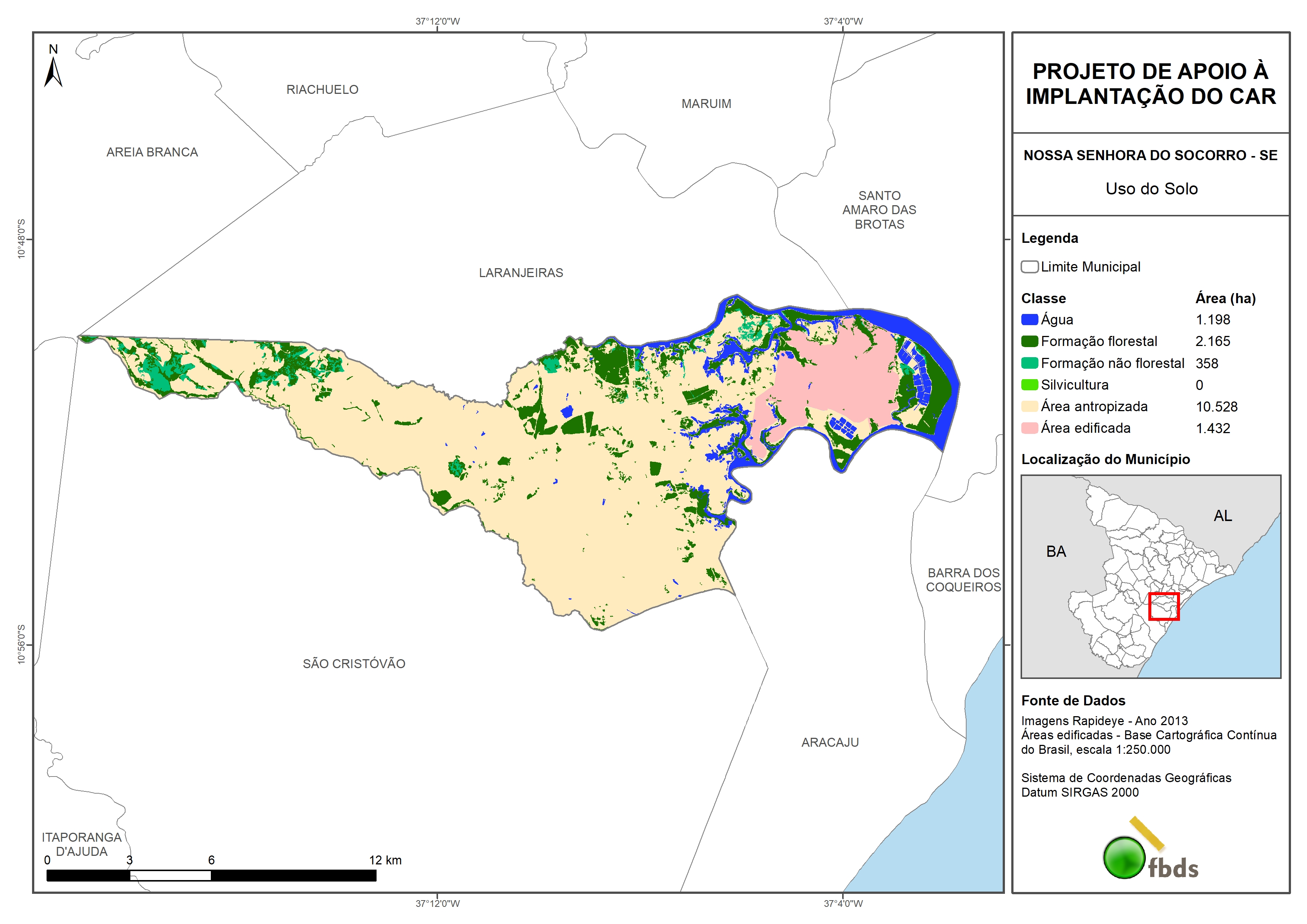1307x924 pixels.
Task: Click the Limite Municipal legend symbol
Action: coord(1029,267)
